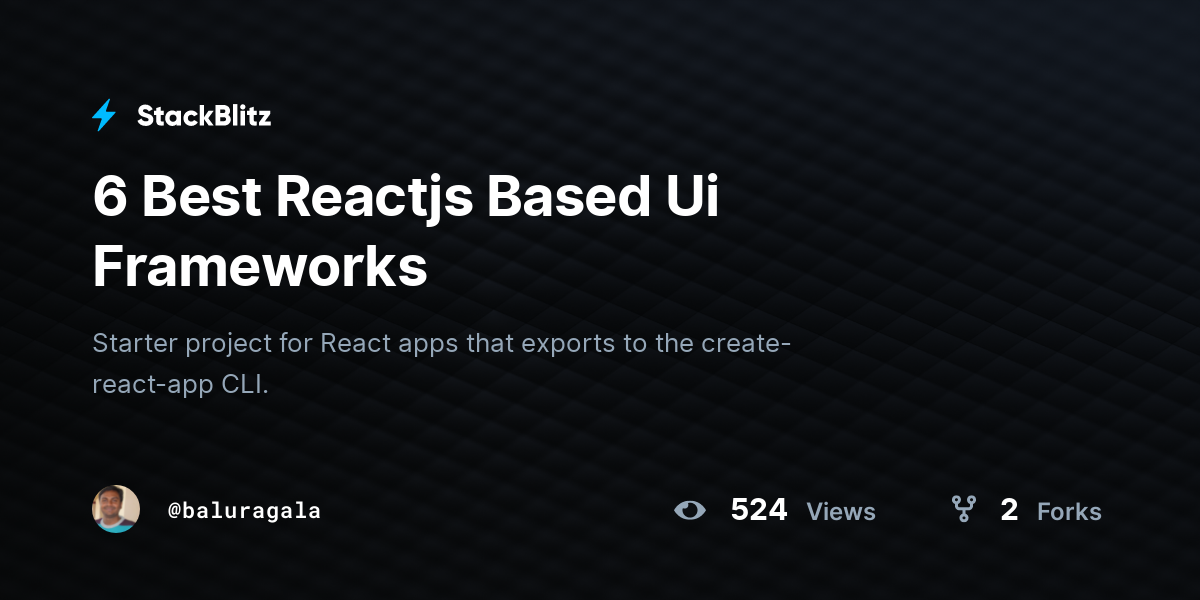Click the 524 view count number

[x=759, y=510]
